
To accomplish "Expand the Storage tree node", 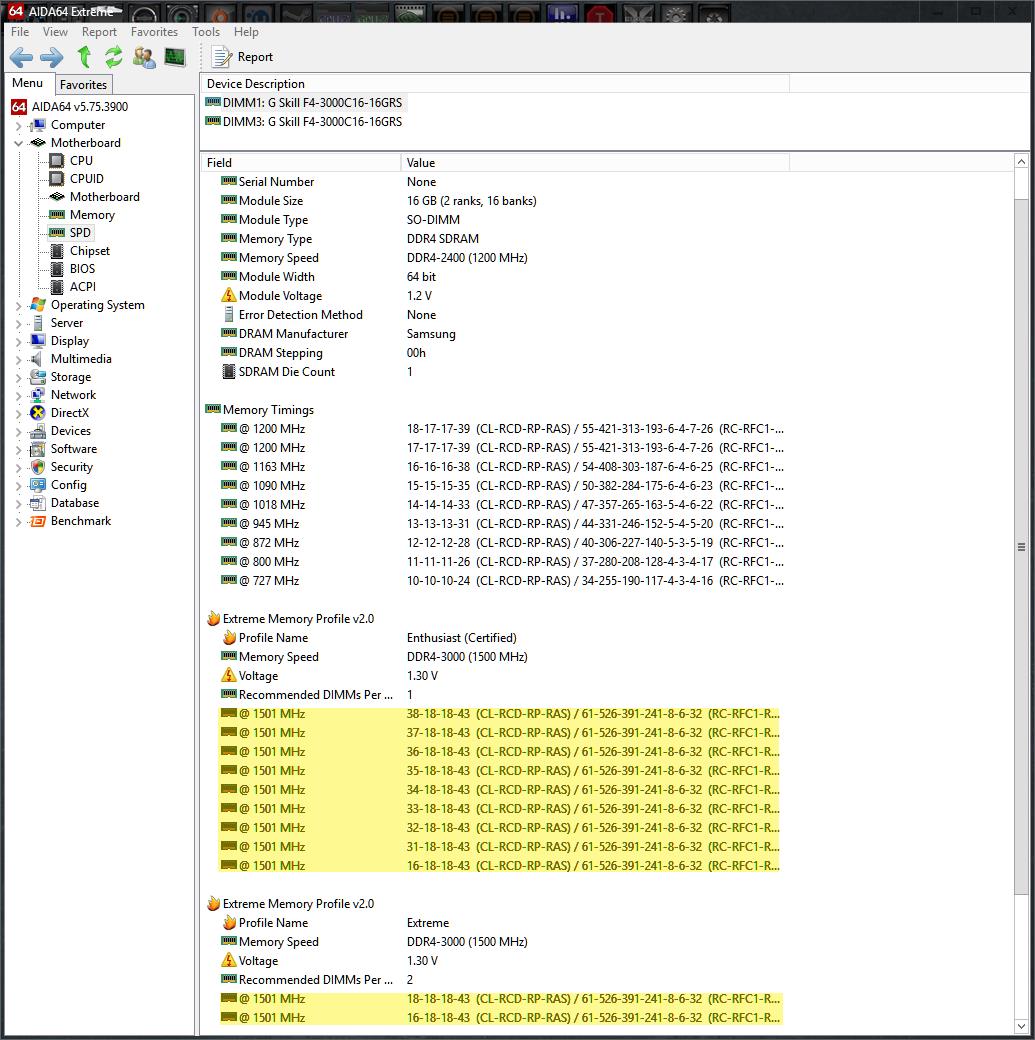I will coord(19,377).
